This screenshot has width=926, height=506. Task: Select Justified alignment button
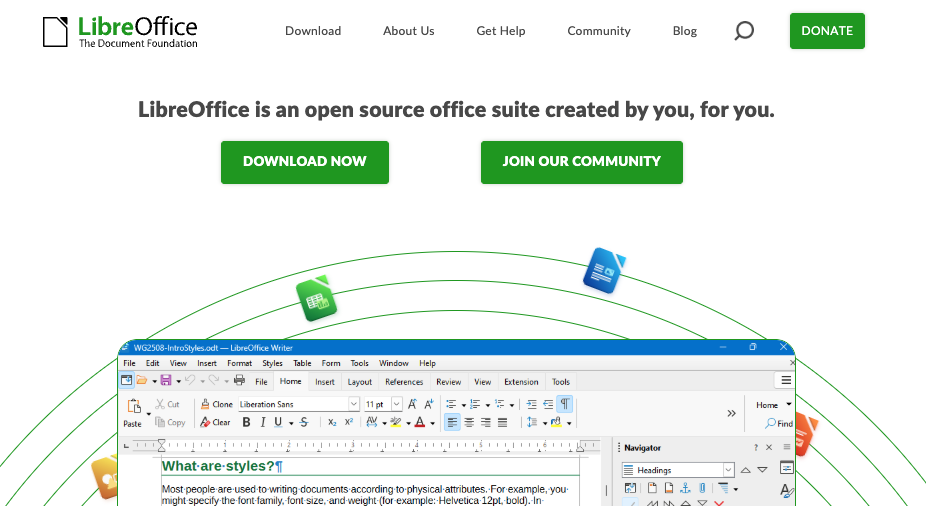[502, 422]
